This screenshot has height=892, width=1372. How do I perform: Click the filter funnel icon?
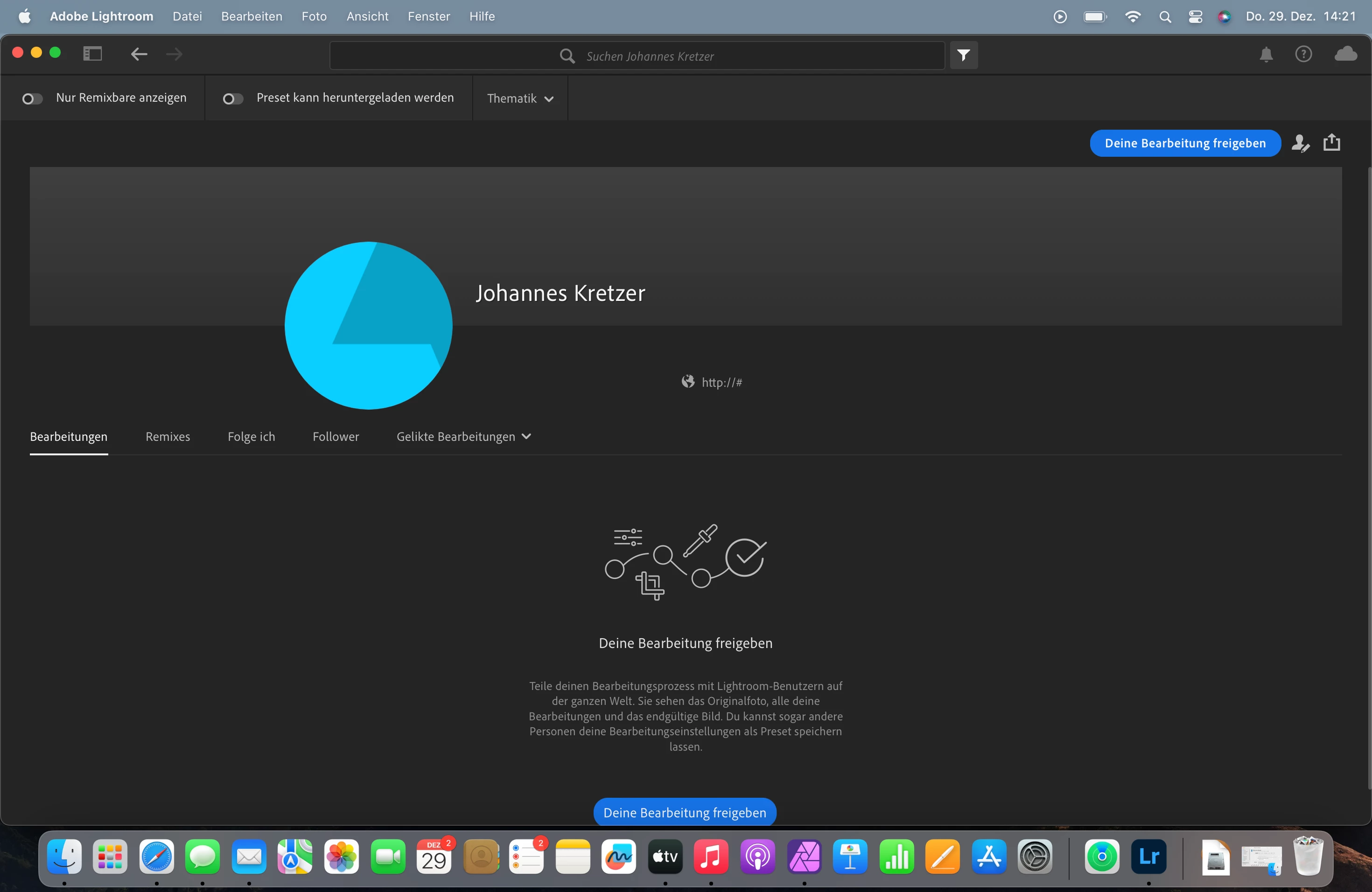963,56
